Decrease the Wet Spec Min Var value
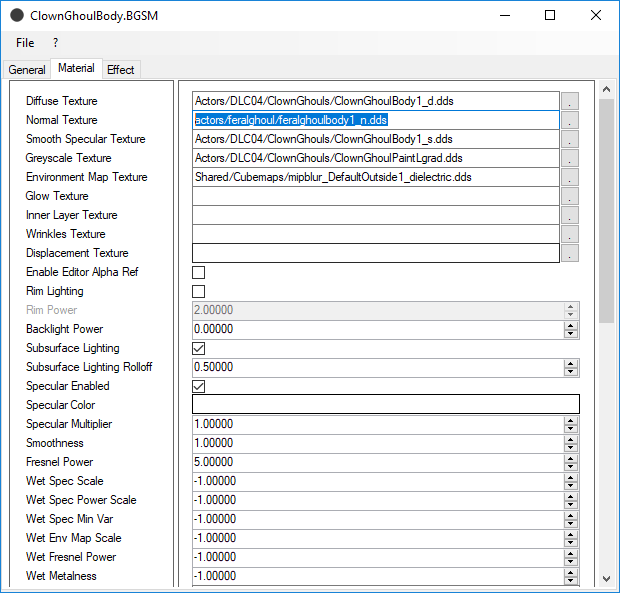The image size is (620, 593). [x=571, y=523]
